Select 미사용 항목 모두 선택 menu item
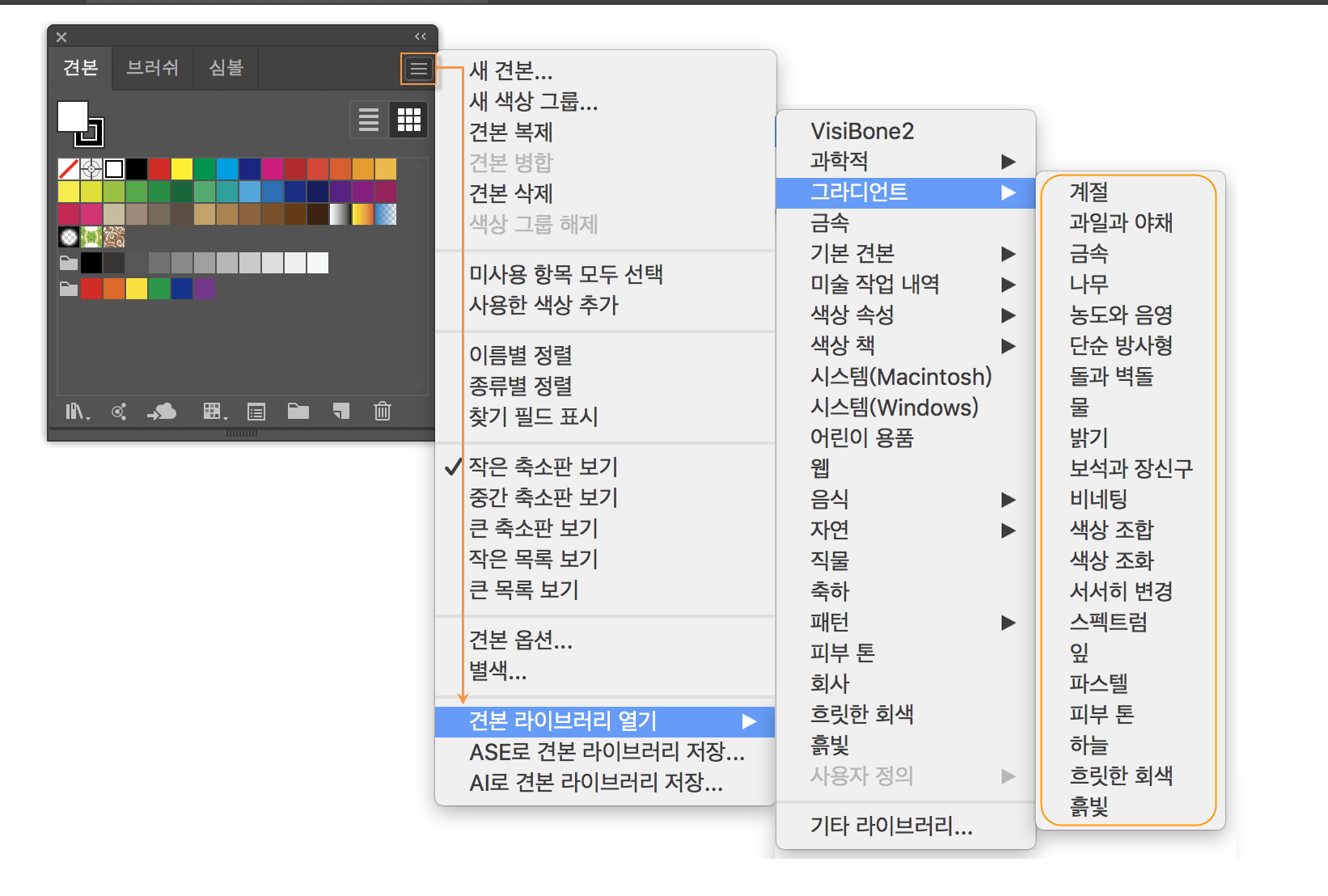The image size is (1328, 896). pyautogui.click(x=605, y=275)
